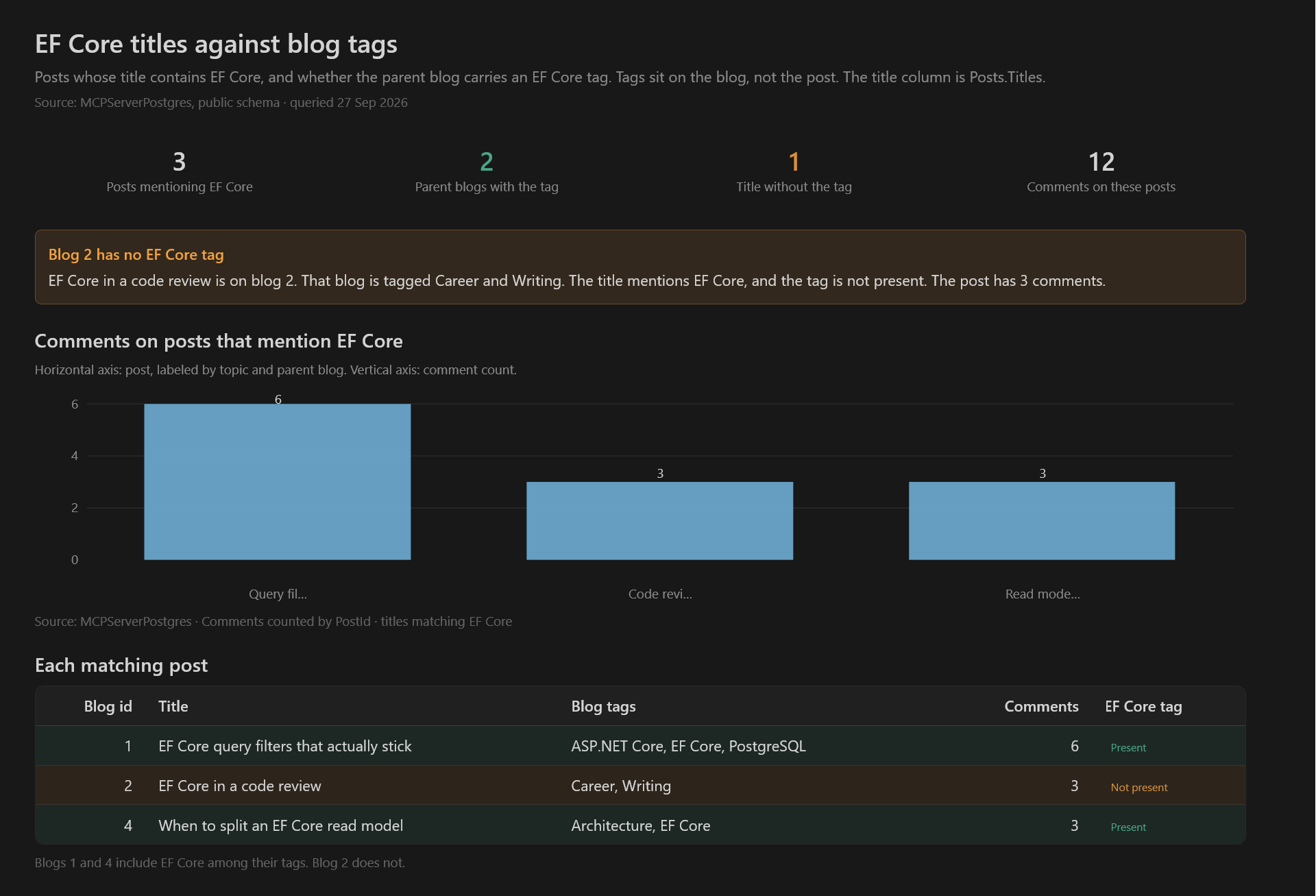Click the 'Present' status in blog 1 row
Screen dimensions: 1316x896
click(x=1128, y=747)
